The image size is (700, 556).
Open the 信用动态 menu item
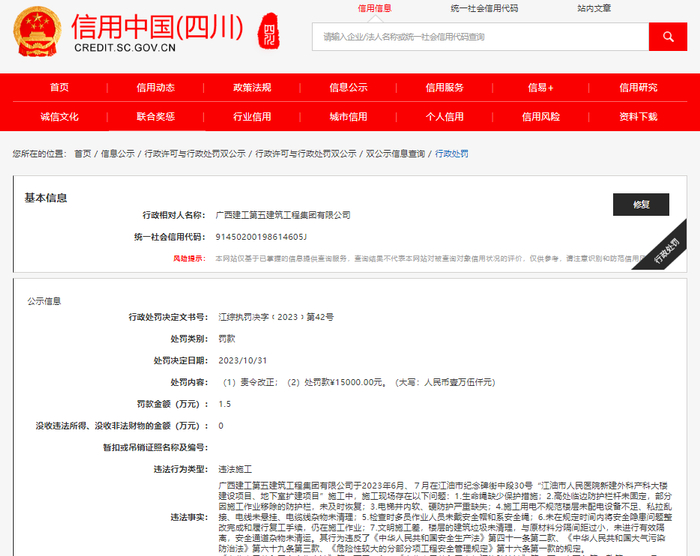[155, 88]
